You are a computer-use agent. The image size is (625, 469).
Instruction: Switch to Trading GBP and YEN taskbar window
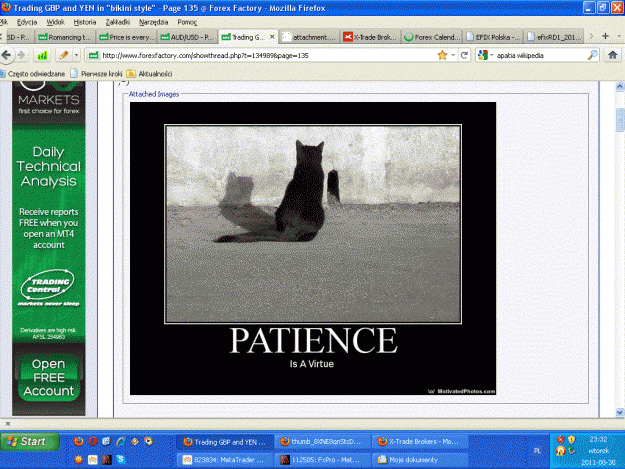click(x=224, y=442)
